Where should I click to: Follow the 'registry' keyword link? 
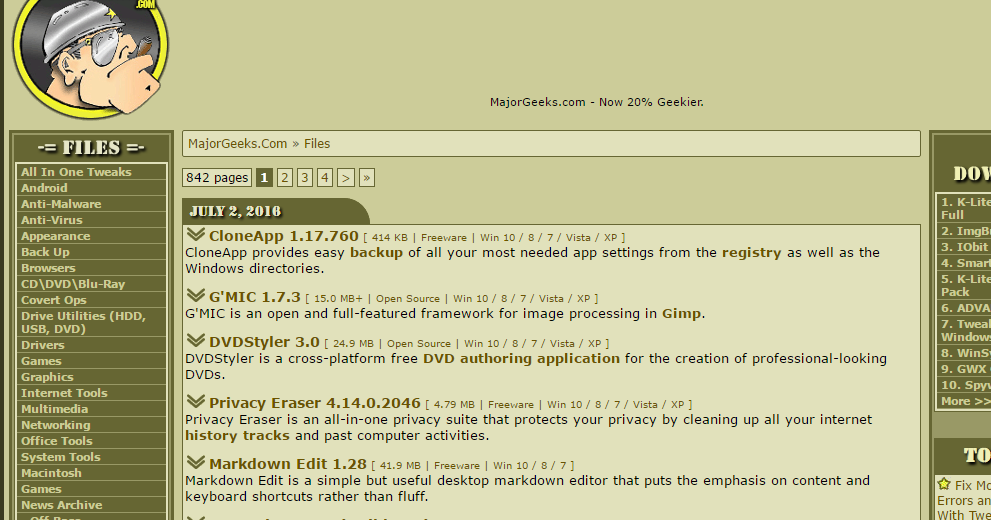tap(751, 253)
